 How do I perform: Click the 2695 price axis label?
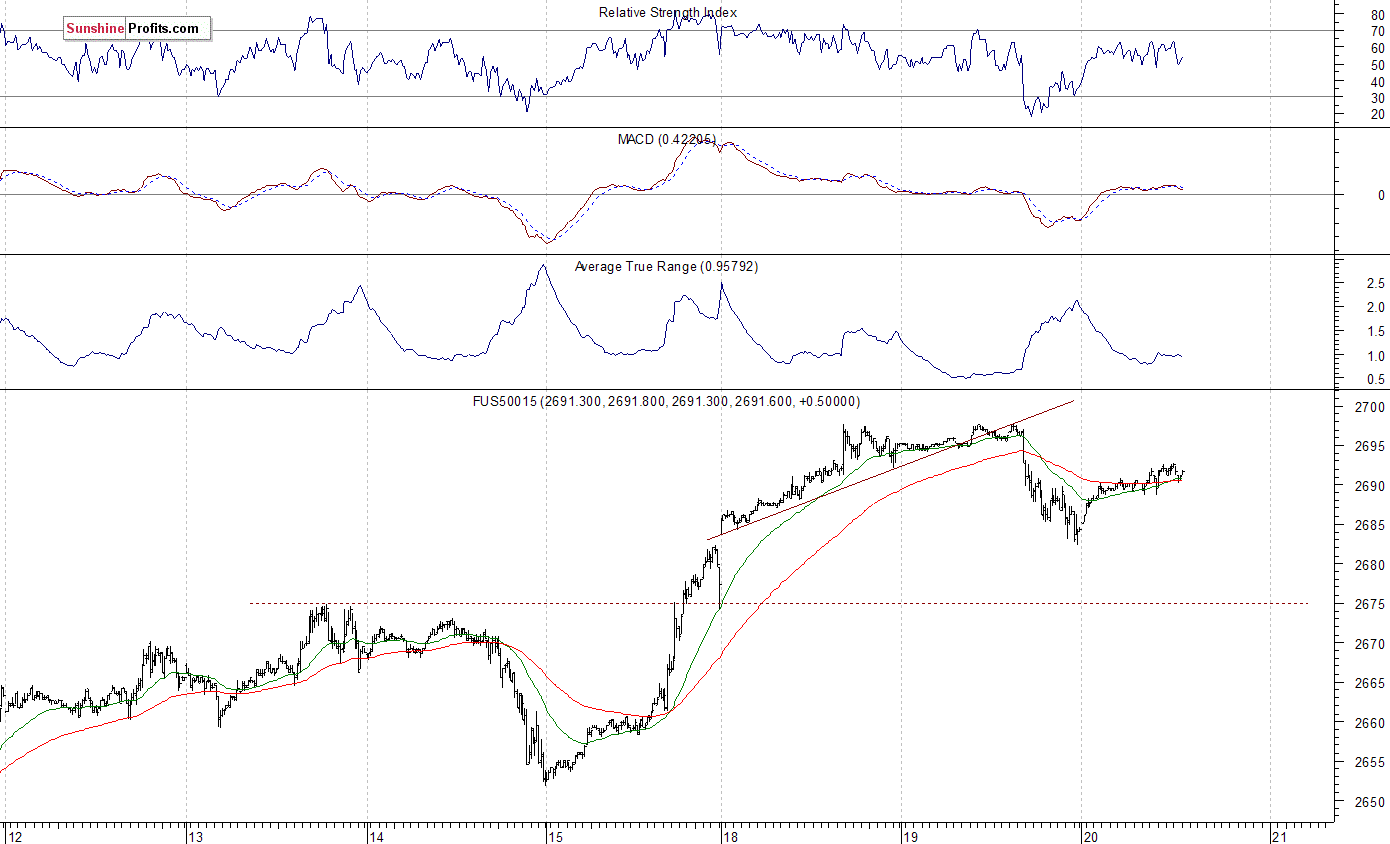click(x=1371, y=447)
